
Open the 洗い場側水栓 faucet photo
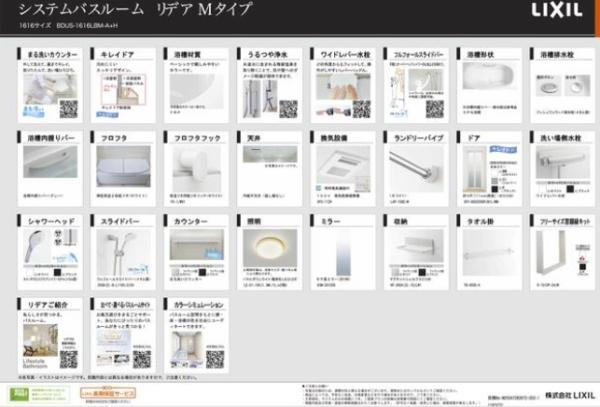point(563,163)
